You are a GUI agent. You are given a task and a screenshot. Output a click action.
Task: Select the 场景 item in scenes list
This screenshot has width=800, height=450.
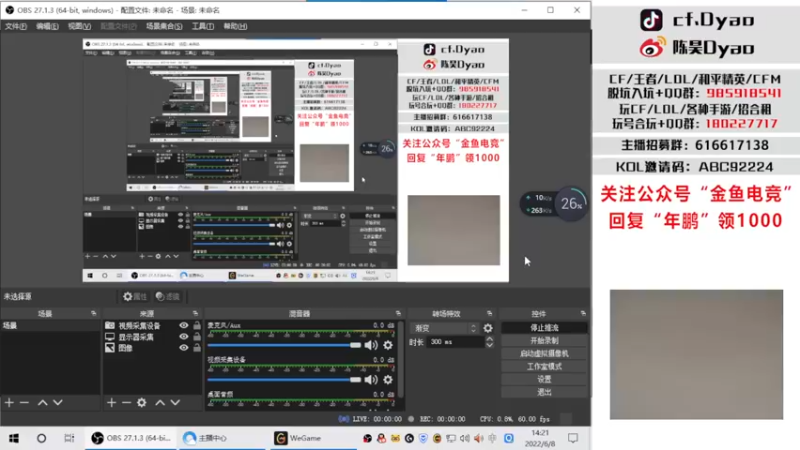point(50,326)
